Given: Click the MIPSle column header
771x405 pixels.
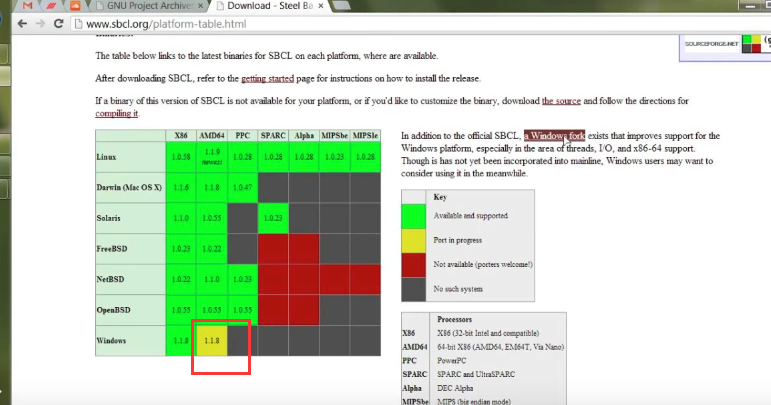Looking at the screenshot, I should click(x=365, y=136).
